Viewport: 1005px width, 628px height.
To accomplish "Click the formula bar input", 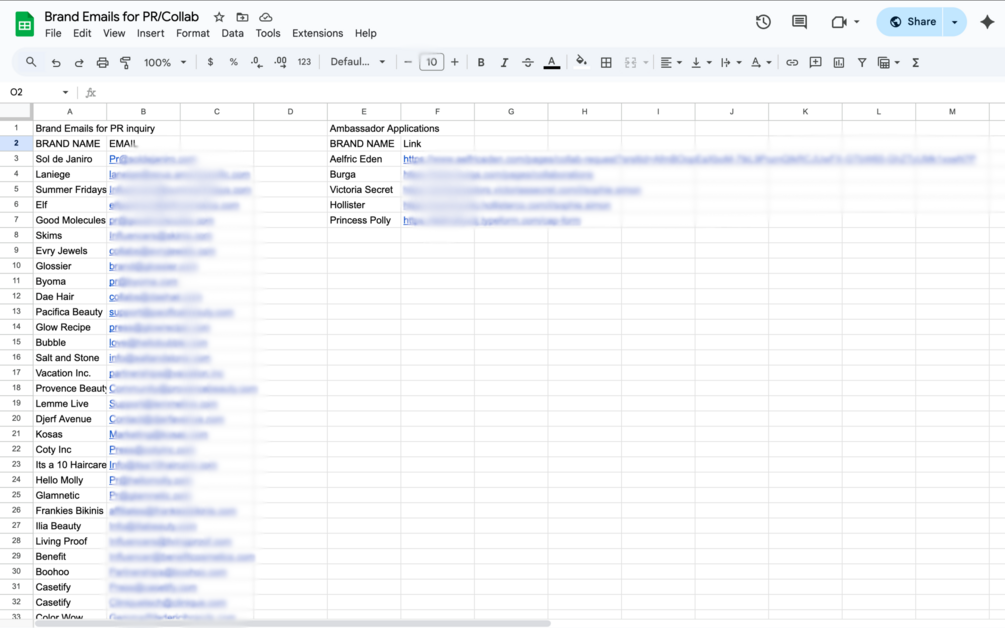I will 551,92.
